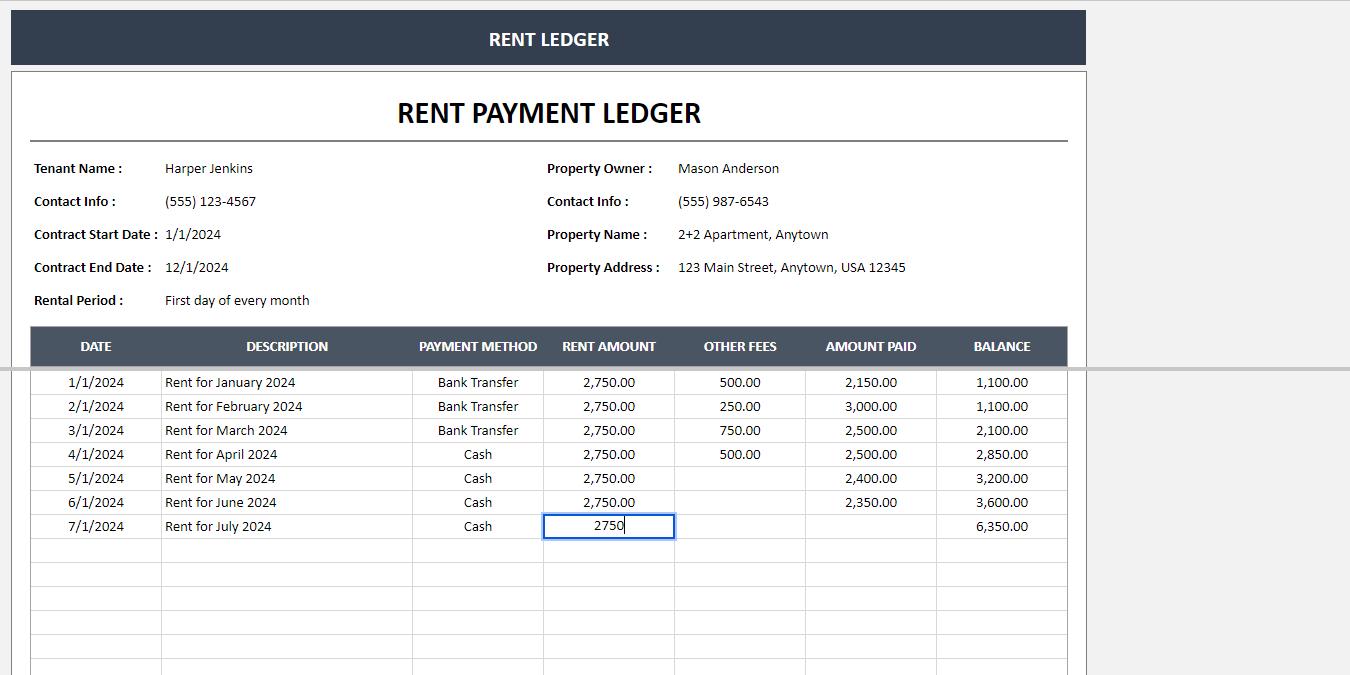
Task: Select contract end date 12/1/2024
Action: [197, 267]
